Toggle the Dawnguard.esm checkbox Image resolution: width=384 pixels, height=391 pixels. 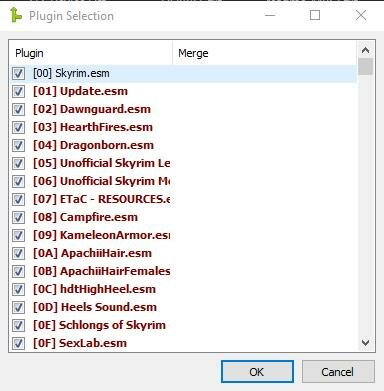tap(18, 109)
